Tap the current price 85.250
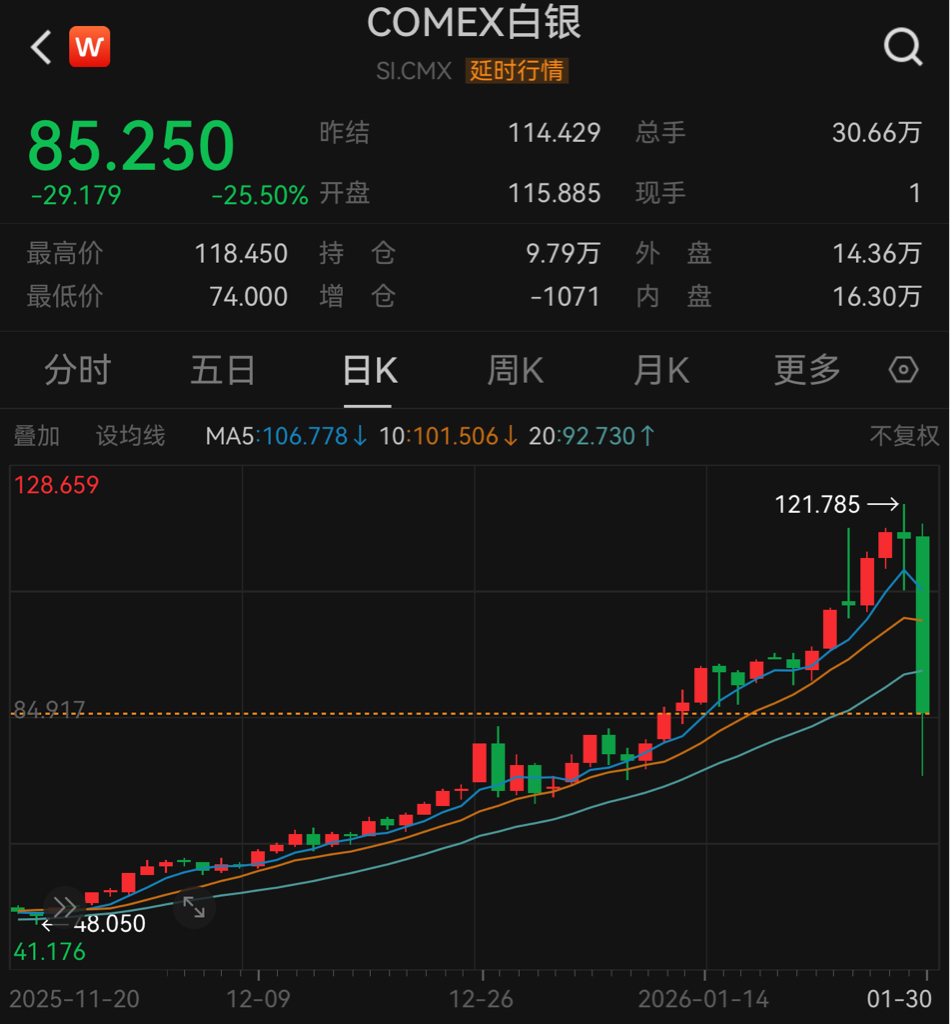Screen dimensions: 950x1024 click(x=131, y=145)
